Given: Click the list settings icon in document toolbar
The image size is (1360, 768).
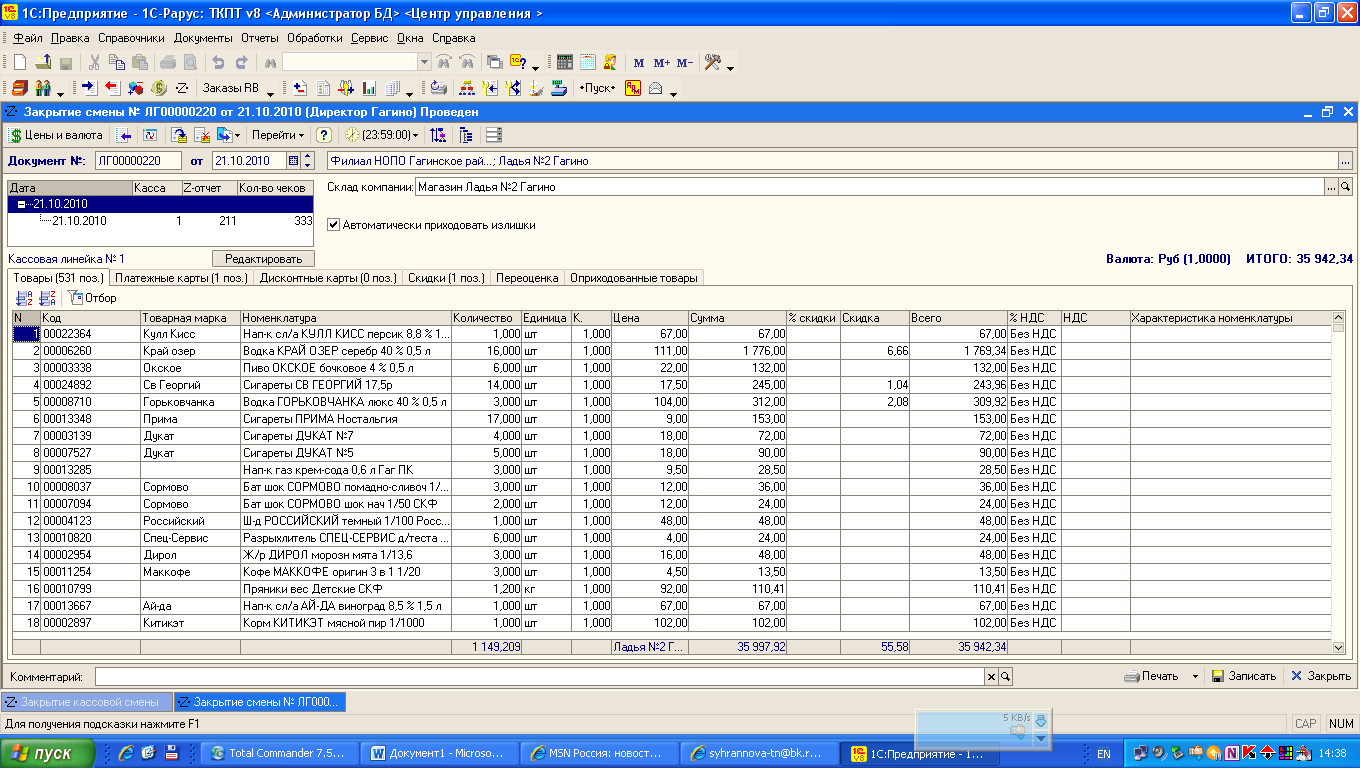Looking at the screenshot, I should pos(494,135).
